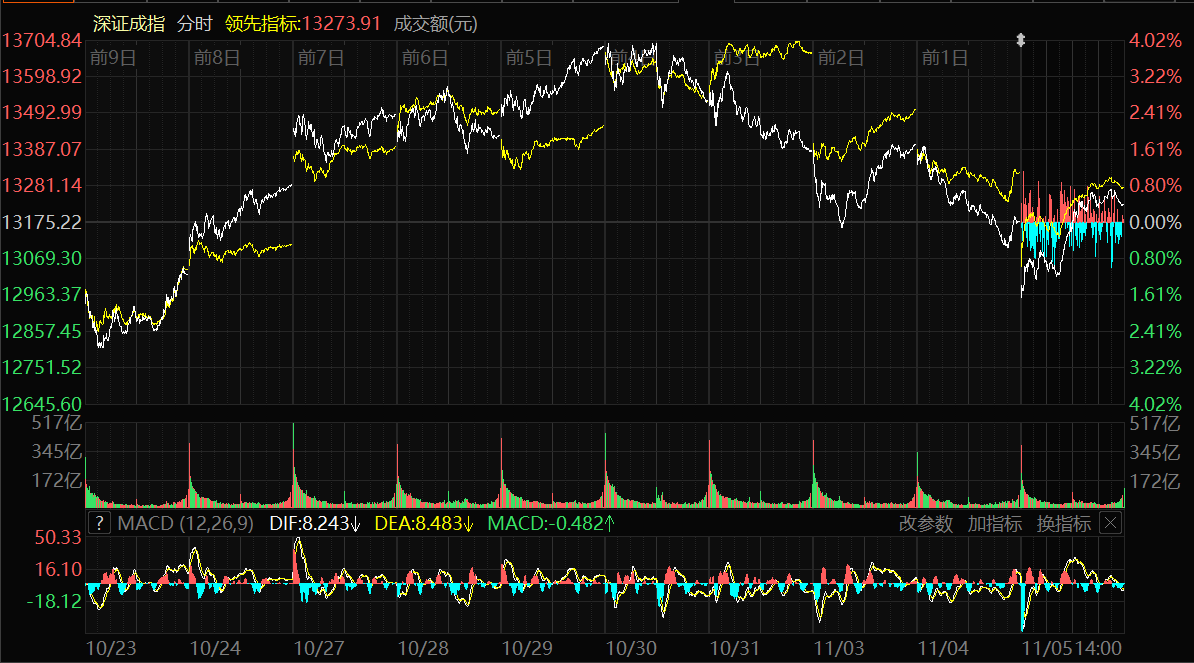Click the 11/03 date on time axis
The image size is (1194, 663).
(x=840, y=648)
